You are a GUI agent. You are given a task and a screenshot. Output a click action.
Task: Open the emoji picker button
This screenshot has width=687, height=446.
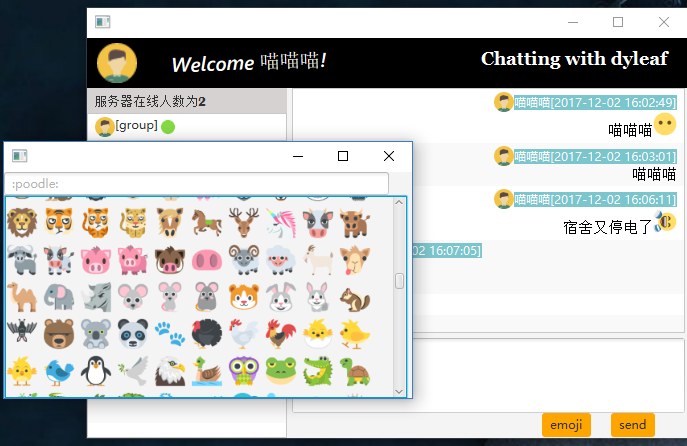(x=566, y=425)
